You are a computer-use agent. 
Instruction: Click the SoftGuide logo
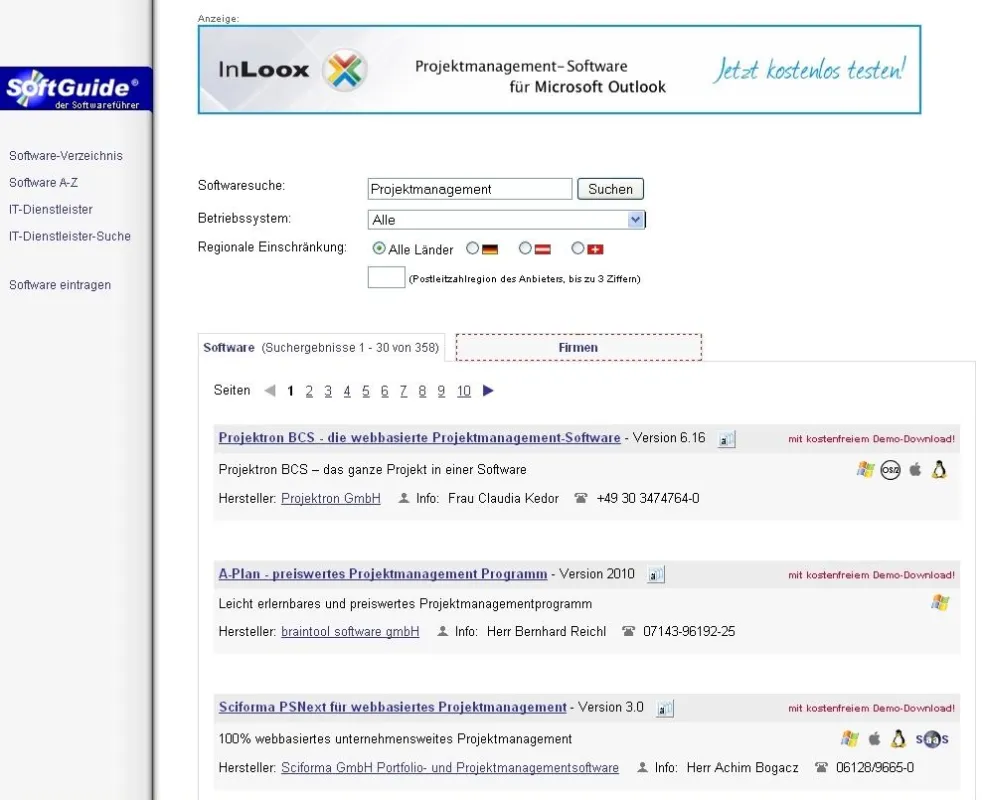pos(76,88)
